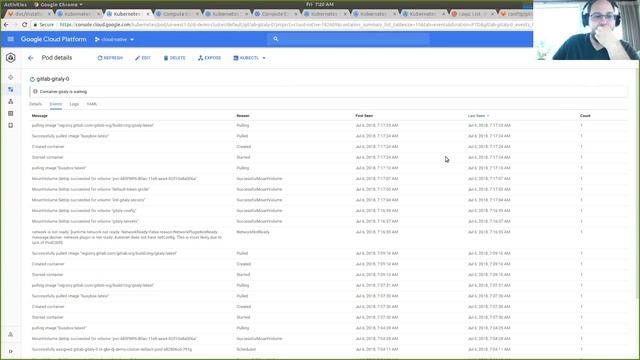The width and height of the screenshot is (640, 360).
Task: Click the MountVolume message for 'init-gitaly-secrets' volume
Action: click(89, 200)
